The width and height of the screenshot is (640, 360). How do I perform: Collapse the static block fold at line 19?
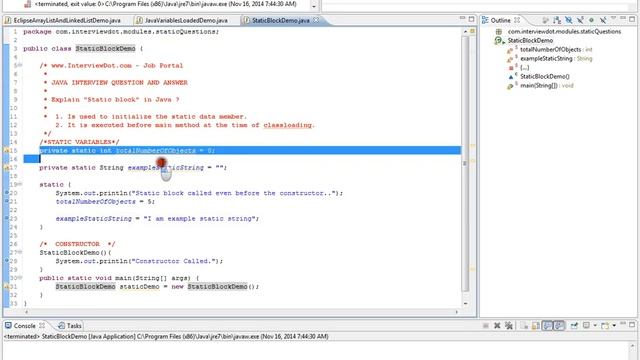[20, 184]
